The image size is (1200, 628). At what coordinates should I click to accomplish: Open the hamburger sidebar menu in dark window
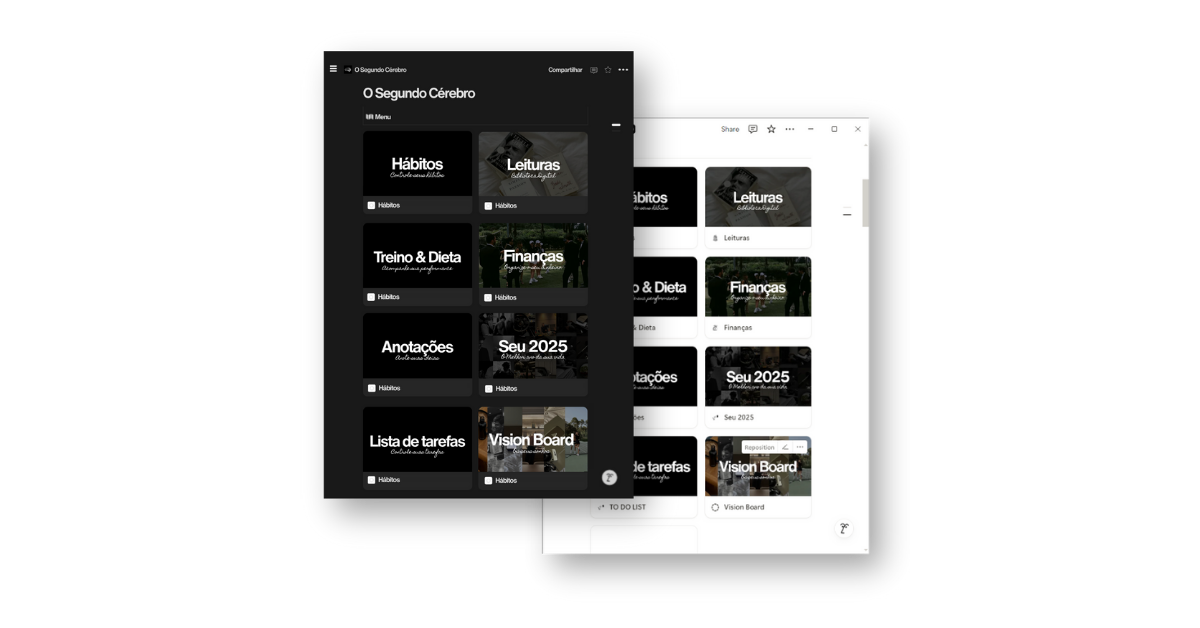pyautogui.click(x=333, y=69)
